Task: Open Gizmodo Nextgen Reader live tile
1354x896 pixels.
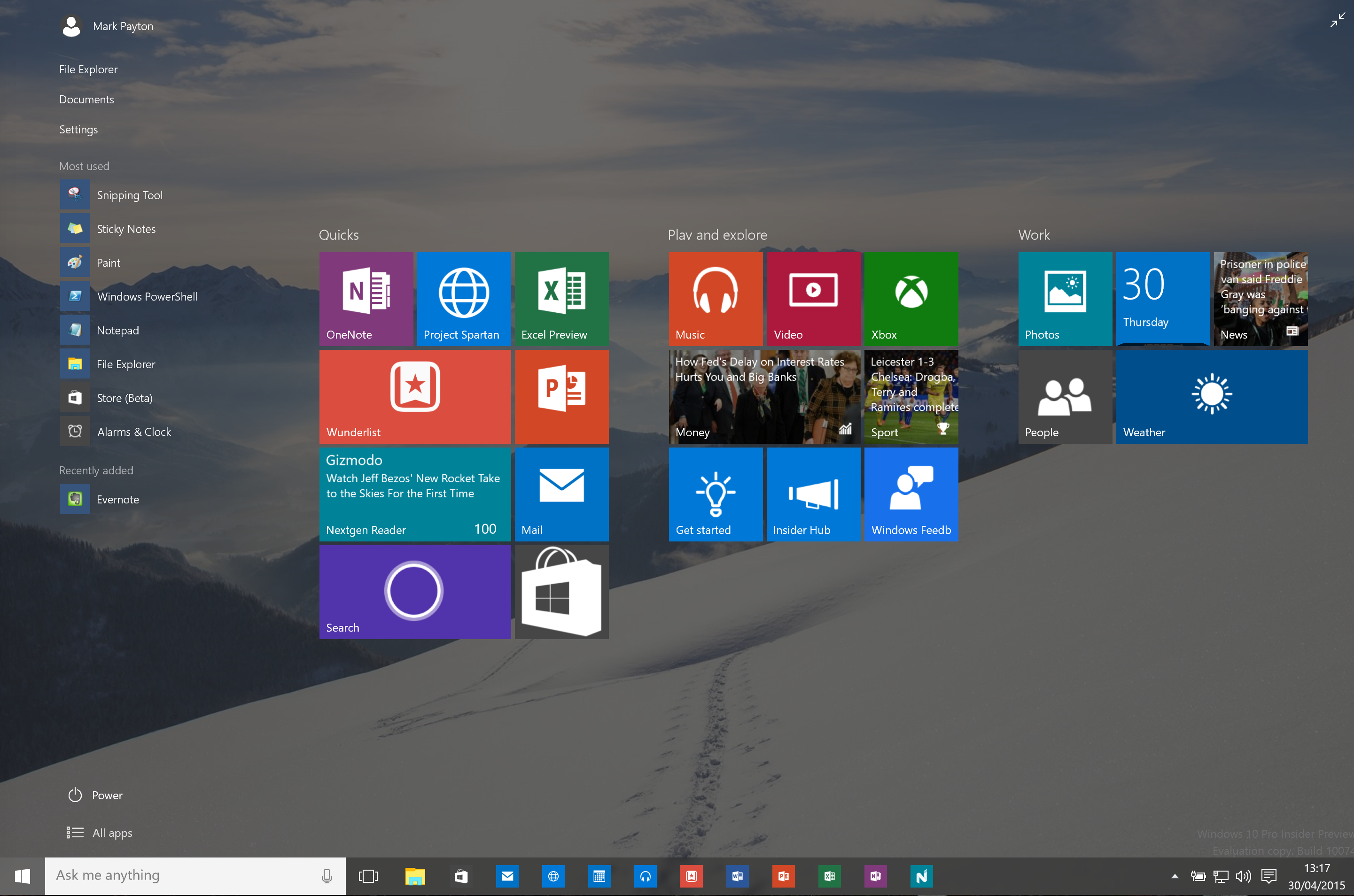Action: [415, 494]
